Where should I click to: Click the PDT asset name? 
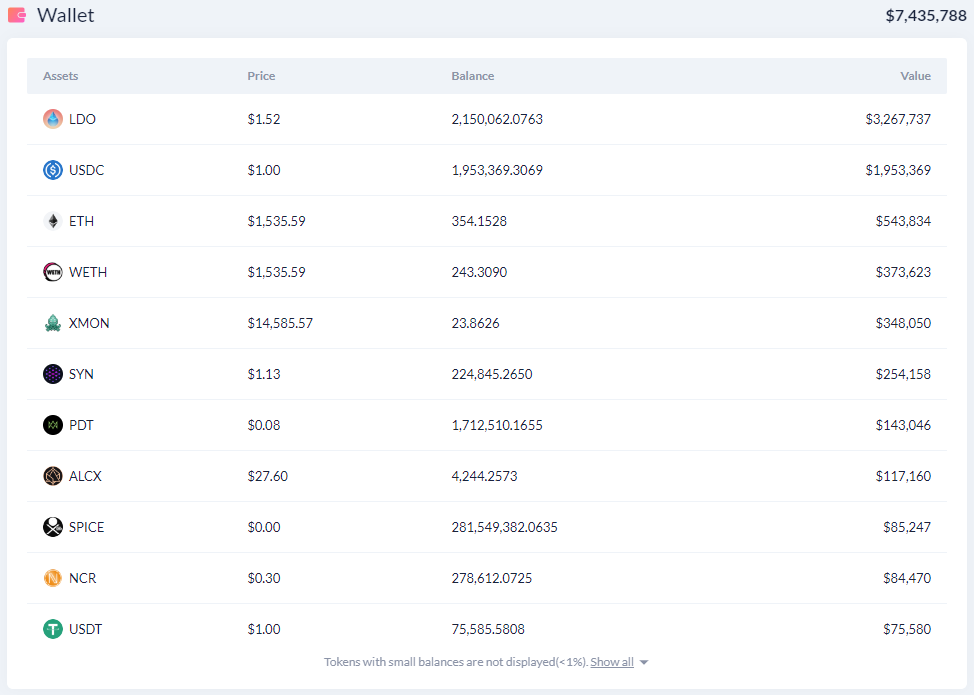coord(81,425)
